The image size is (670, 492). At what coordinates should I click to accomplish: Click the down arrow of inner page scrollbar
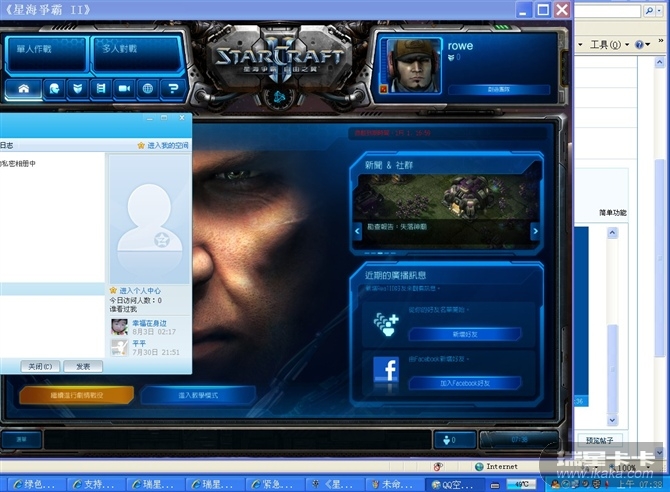[612, 420]
